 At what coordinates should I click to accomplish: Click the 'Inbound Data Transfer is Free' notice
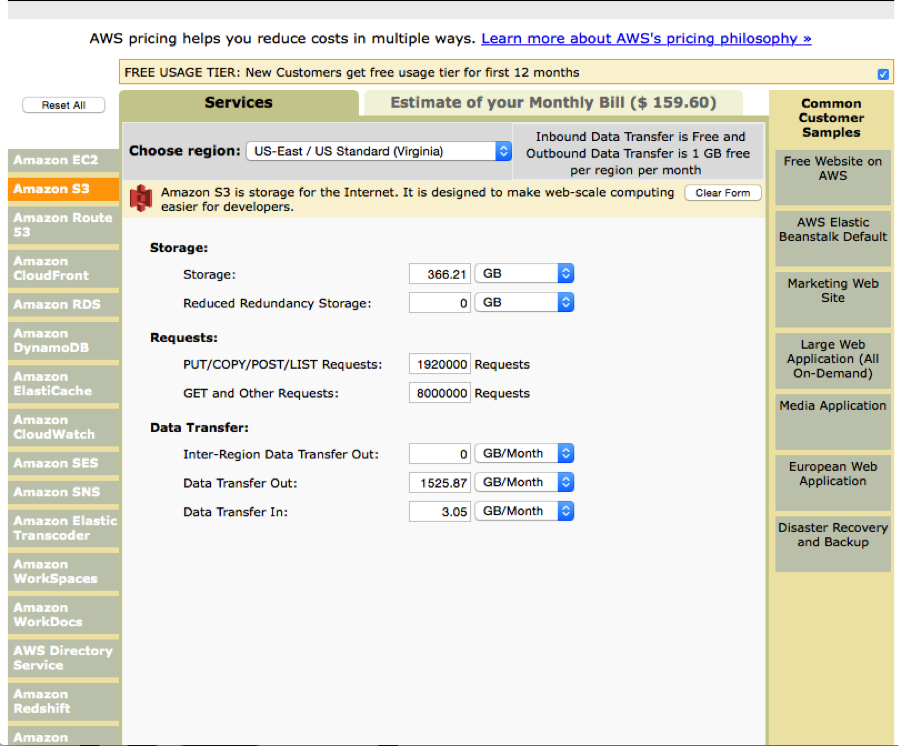click(x=638, y=153)
